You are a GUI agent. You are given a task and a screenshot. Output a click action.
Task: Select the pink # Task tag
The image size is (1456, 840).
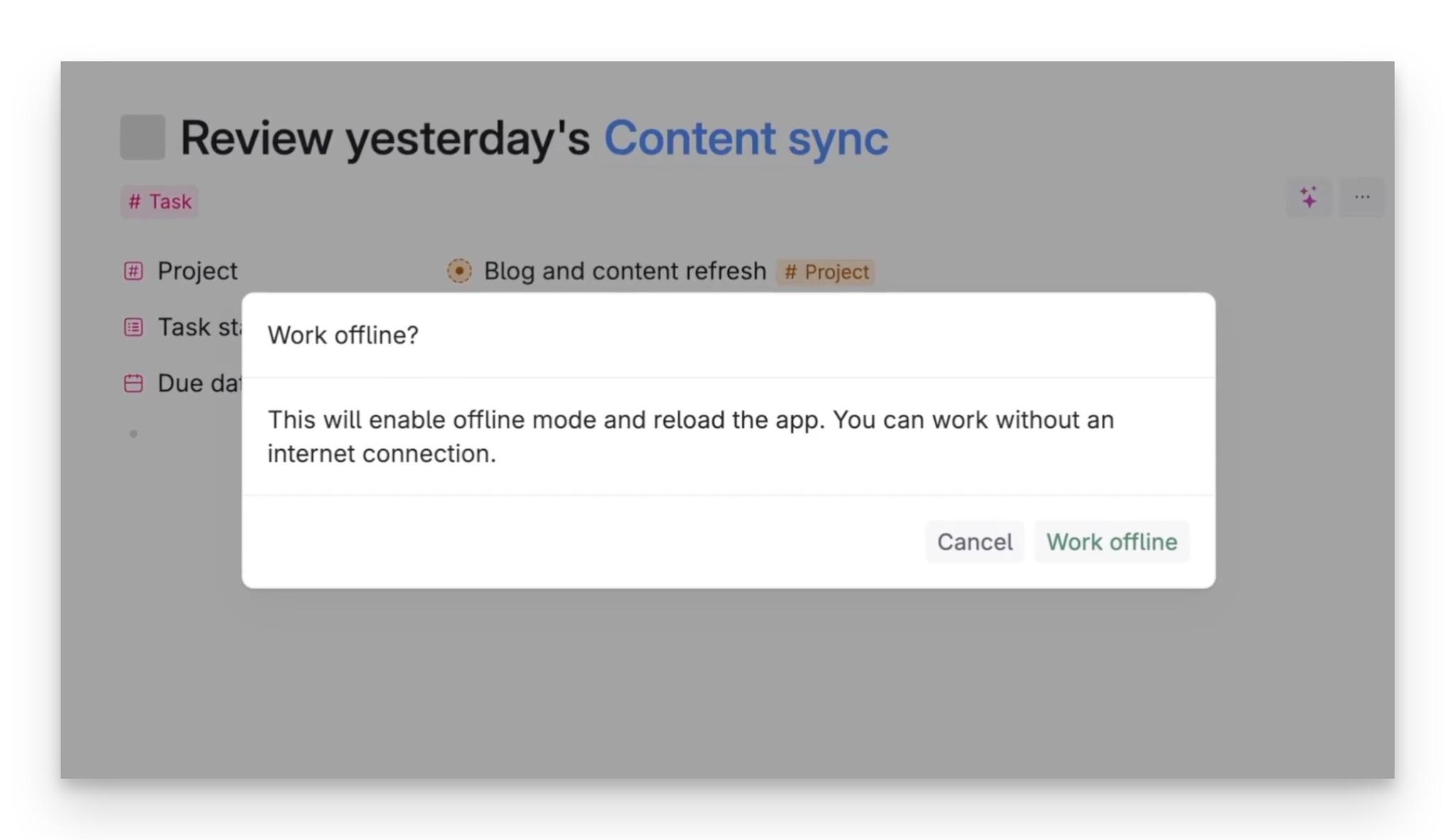click(159, 202)
